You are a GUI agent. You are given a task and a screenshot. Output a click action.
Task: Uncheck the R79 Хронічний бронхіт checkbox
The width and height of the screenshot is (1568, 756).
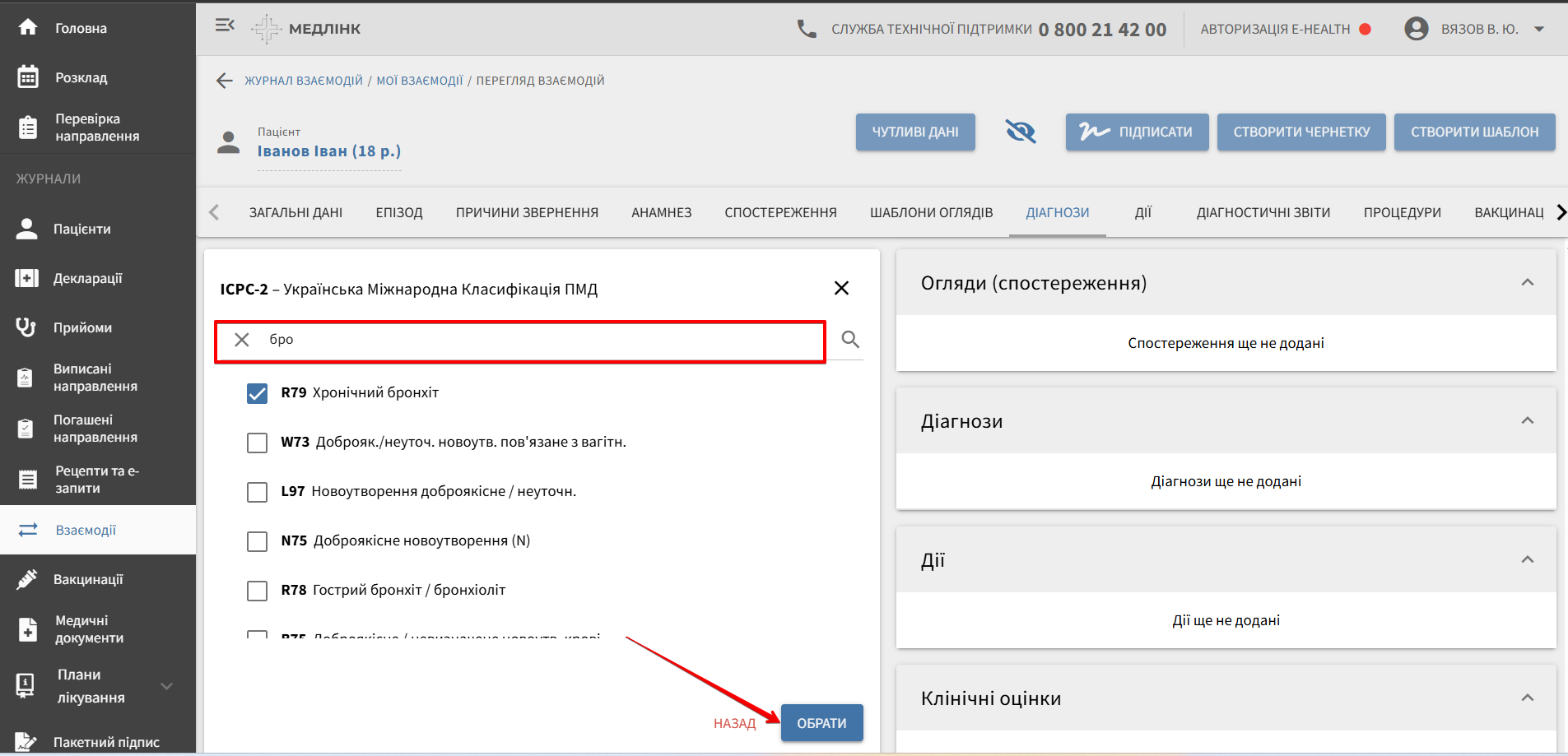(x=257, y=393)
